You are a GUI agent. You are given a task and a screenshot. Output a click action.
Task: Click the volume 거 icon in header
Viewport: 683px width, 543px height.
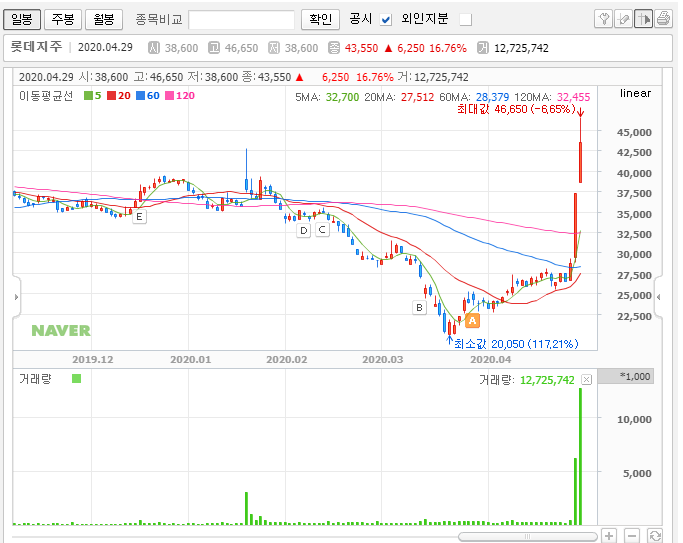(483, 48)
